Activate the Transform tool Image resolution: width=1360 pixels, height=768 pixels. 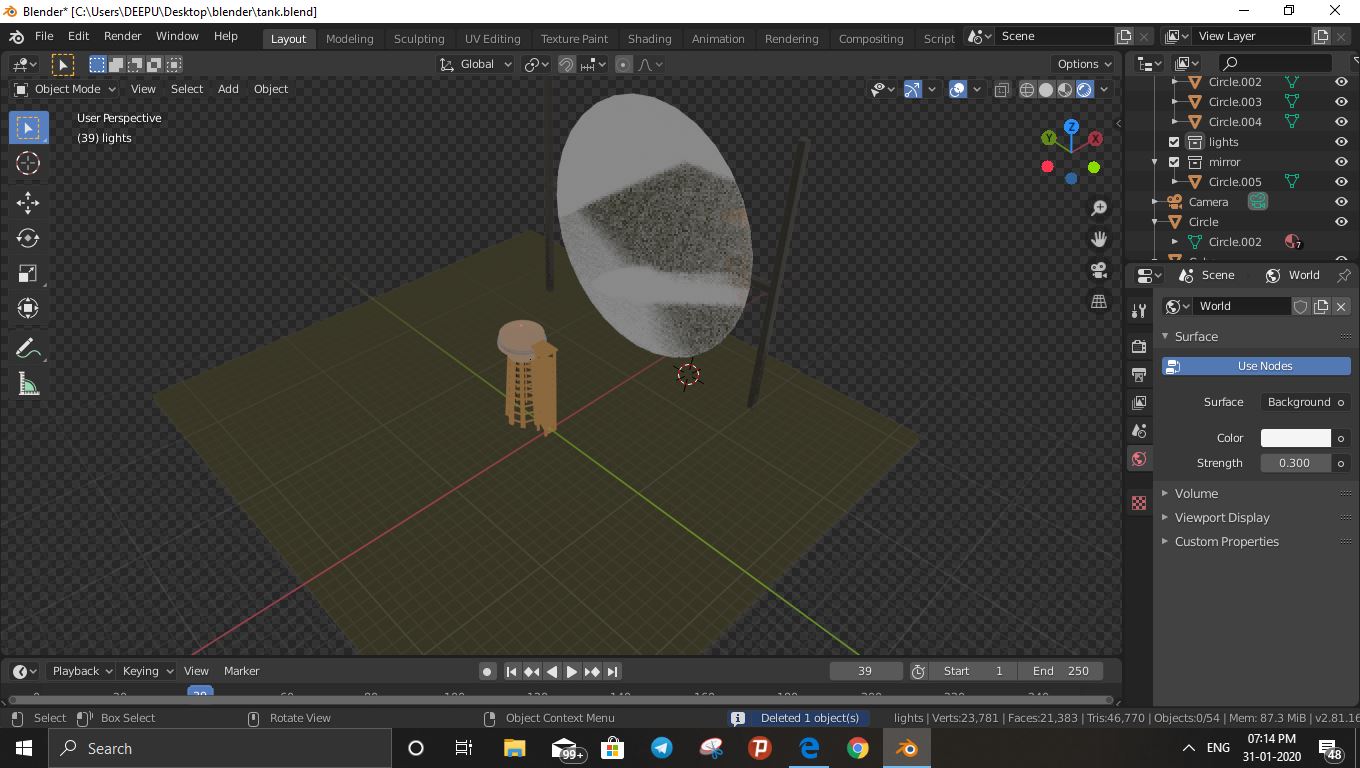28,308
